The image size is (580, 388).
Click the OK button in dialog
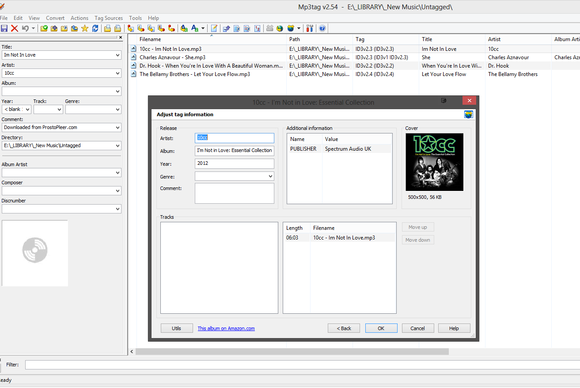pos(381,328)
